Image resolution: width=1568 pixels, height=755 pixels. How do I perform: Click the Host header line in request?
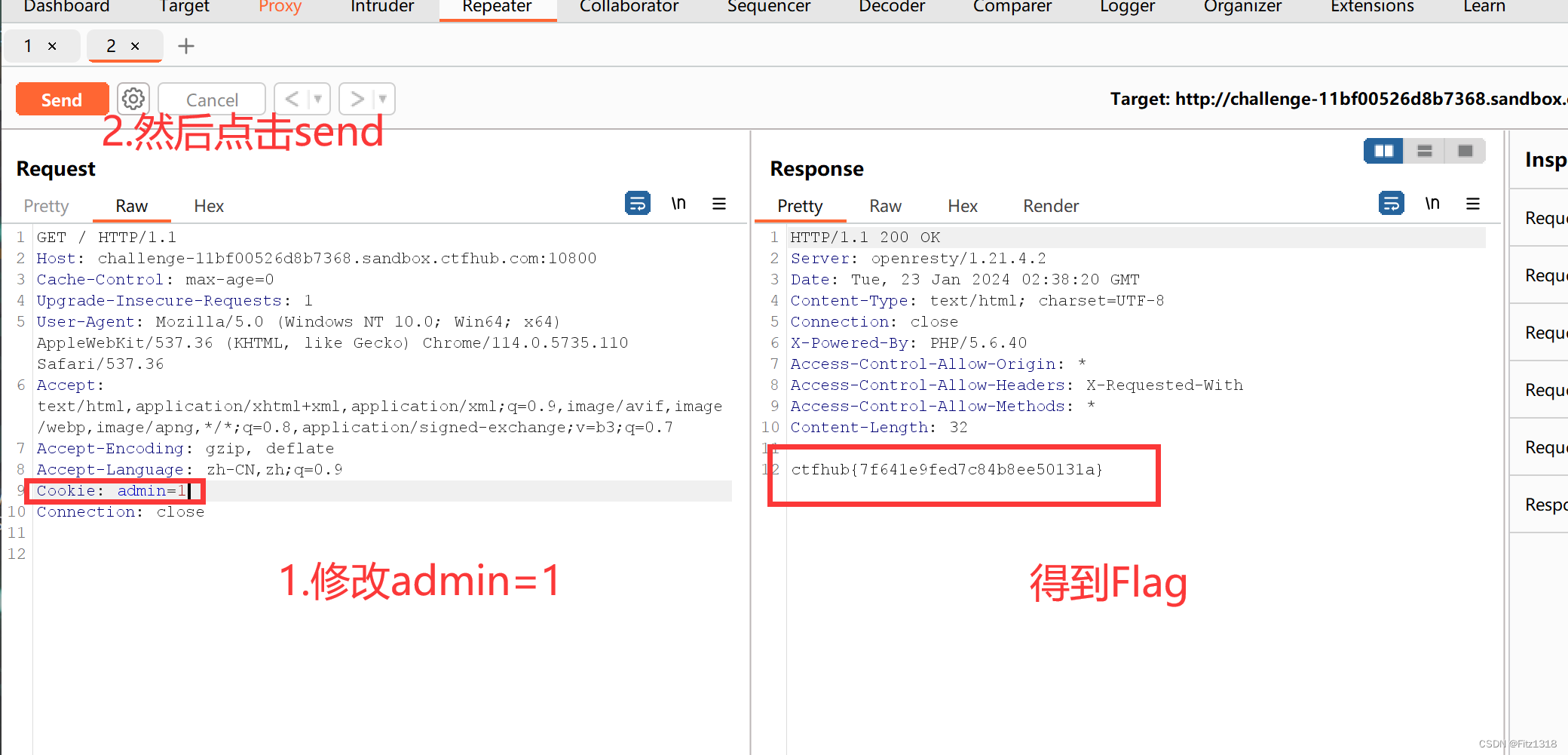click(x=317, y=259)
